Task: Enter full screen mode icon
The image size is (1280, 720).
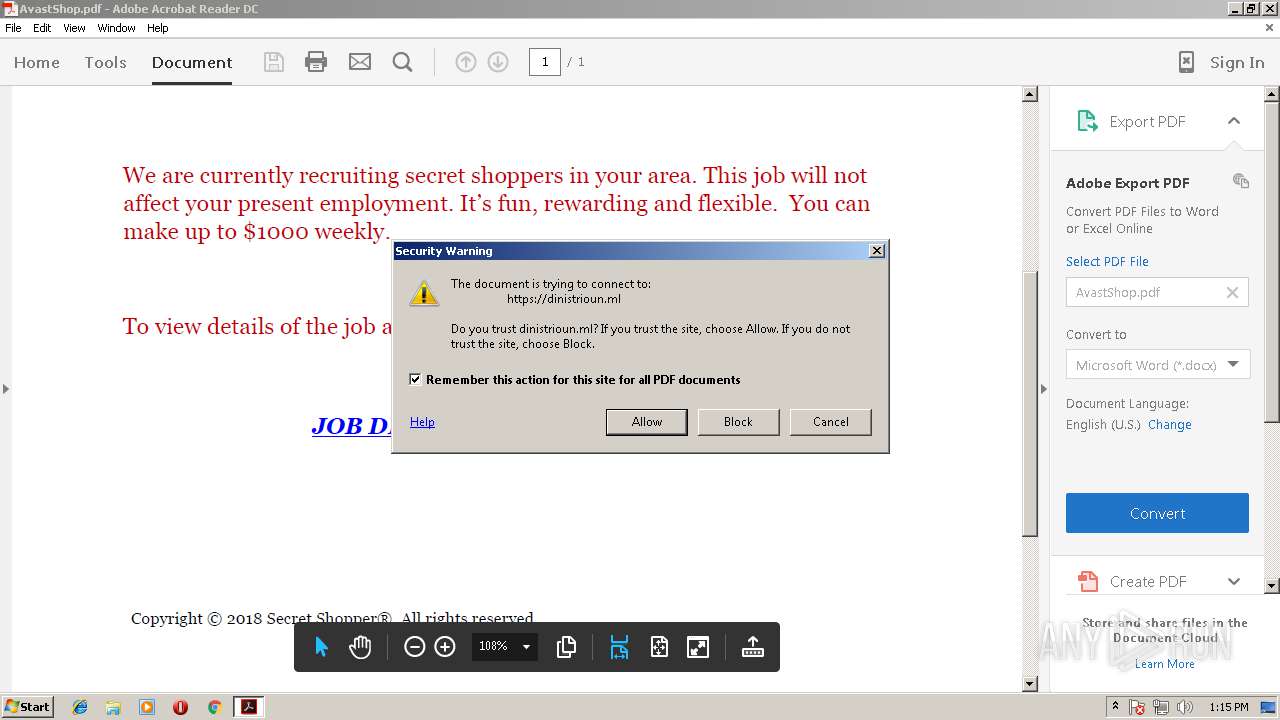Action: (698, 647)
